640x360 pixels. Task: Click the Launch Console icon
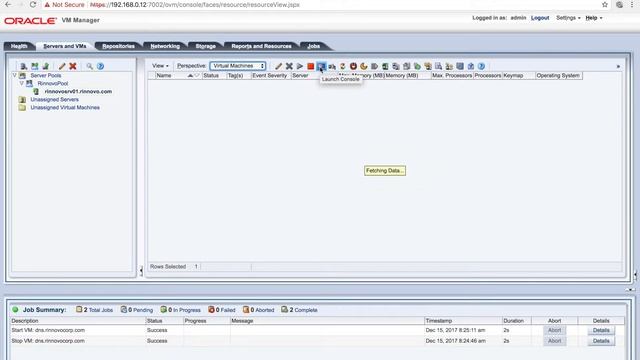pos(321,66)
